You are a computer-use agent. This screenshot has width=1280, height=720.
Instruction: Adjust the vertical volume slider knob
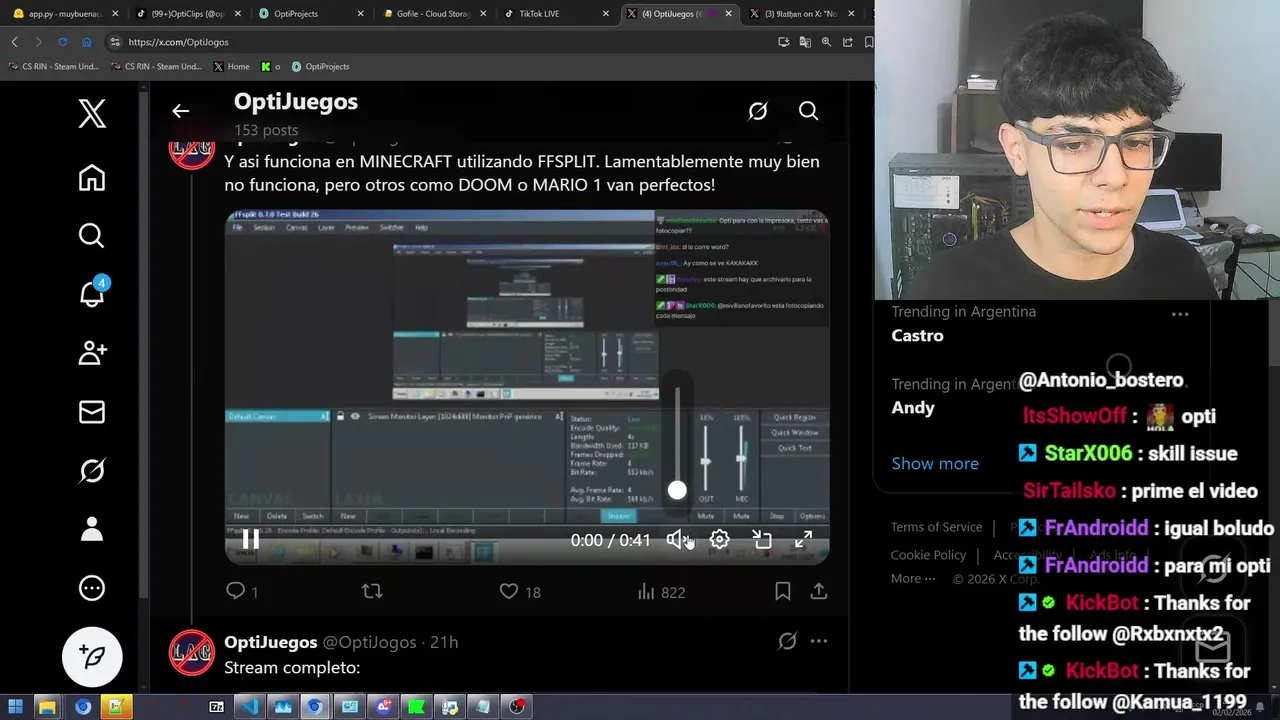point(677,490)
